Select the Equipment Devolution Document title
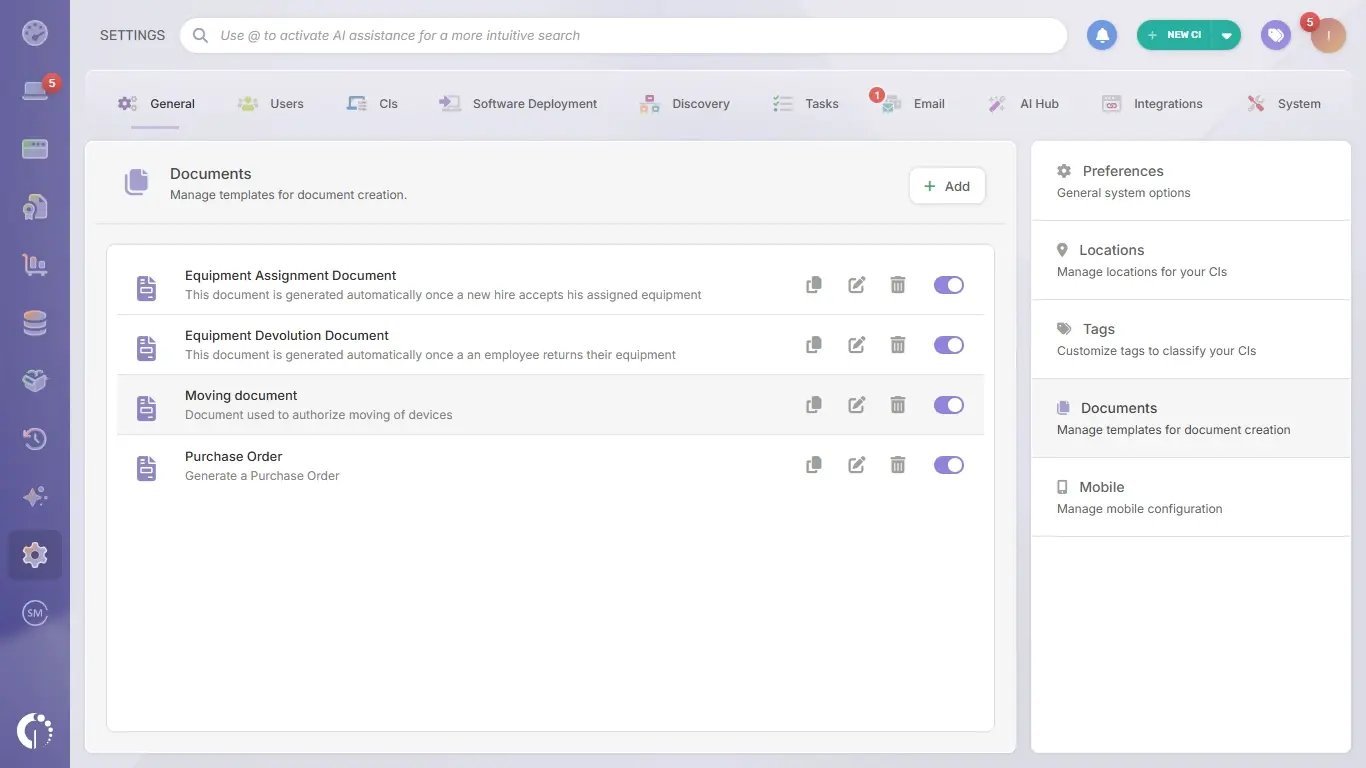Screen dimensions: 1366x768 coord(287,335)
